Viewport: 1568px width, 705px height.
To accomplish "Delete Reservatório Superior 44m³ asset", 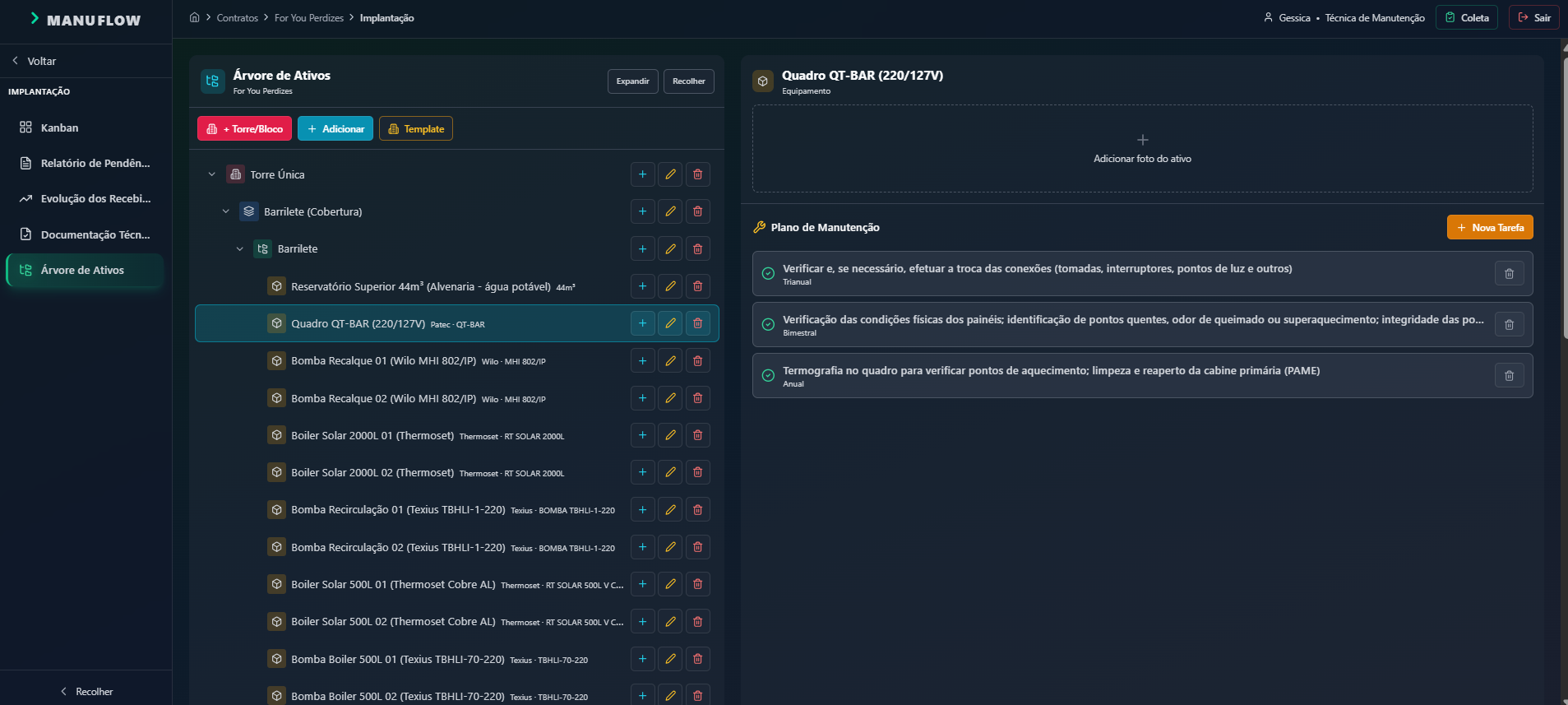I will (697, 286).
